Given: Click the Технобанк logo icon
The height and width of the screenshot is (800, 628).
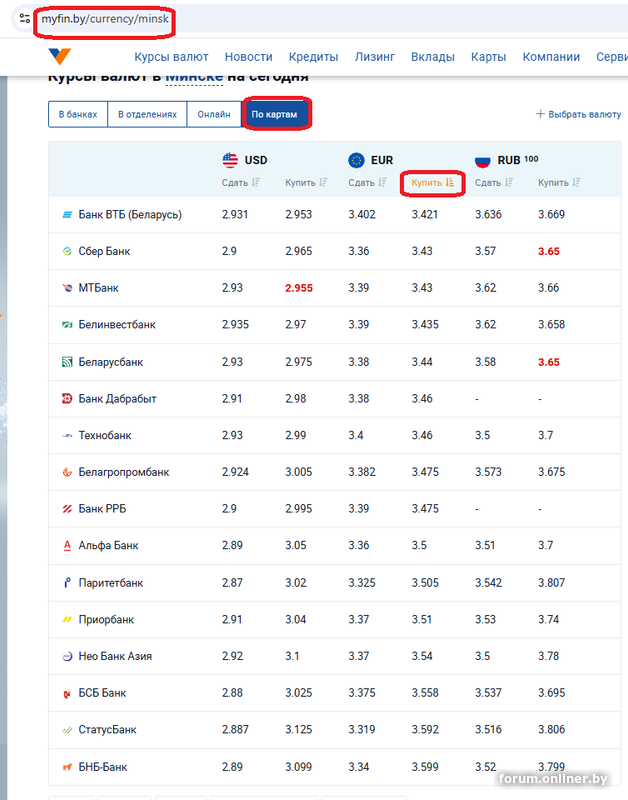Looking at the screenshot, I should pyautogui.click(x=67, y=435).
